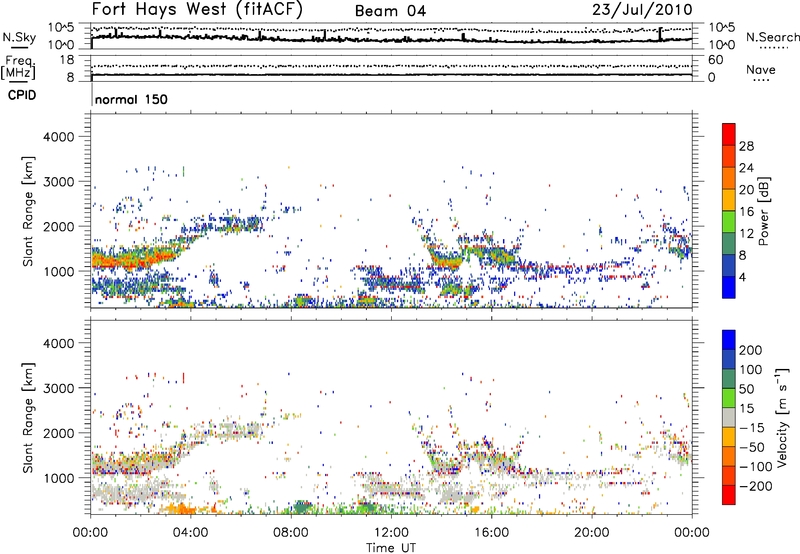Click the power colorbar value 28
800x554 pixels.
tap(746, 146)
